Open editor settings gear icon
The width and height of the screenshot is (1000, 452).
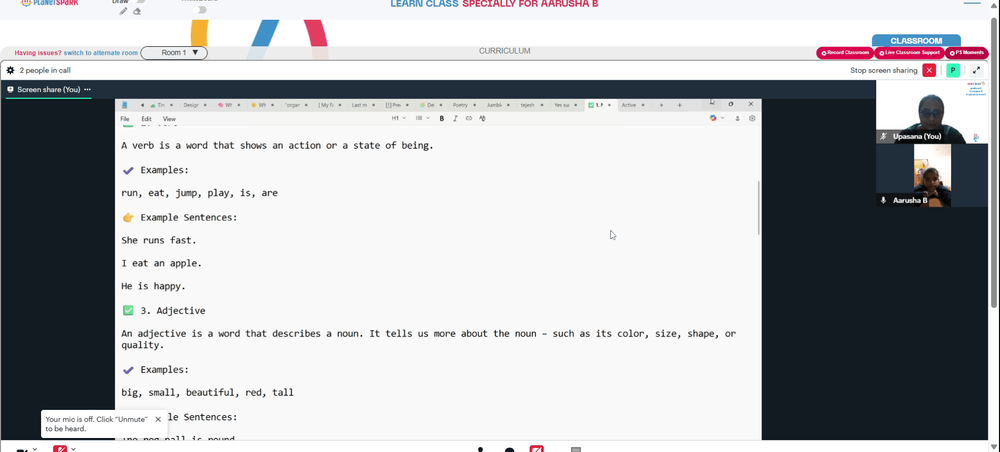pyautogui.click(x=752, y=119)
